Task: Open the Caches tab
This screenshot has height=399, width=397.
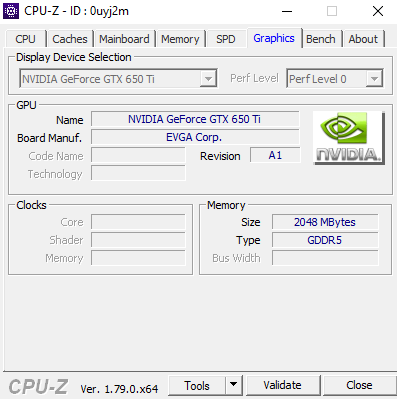Action: tap(70, 39)
